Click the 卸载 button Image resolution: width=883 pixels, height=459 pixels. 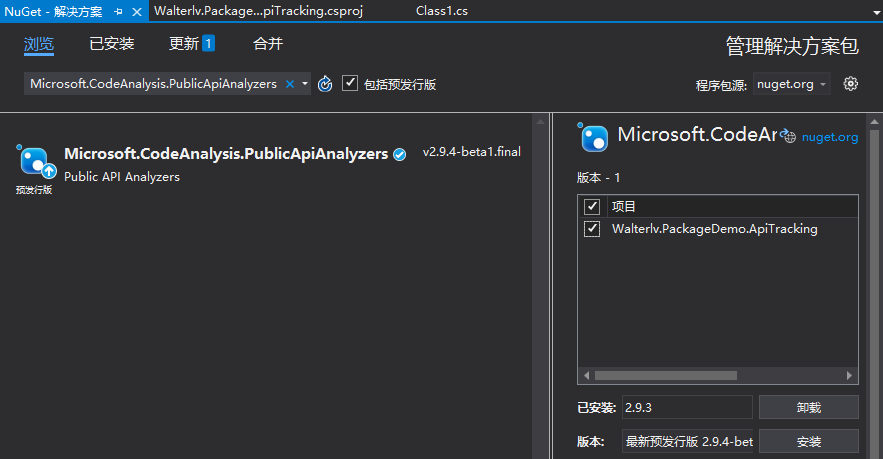pyautogui.click(x=809, y=407)
